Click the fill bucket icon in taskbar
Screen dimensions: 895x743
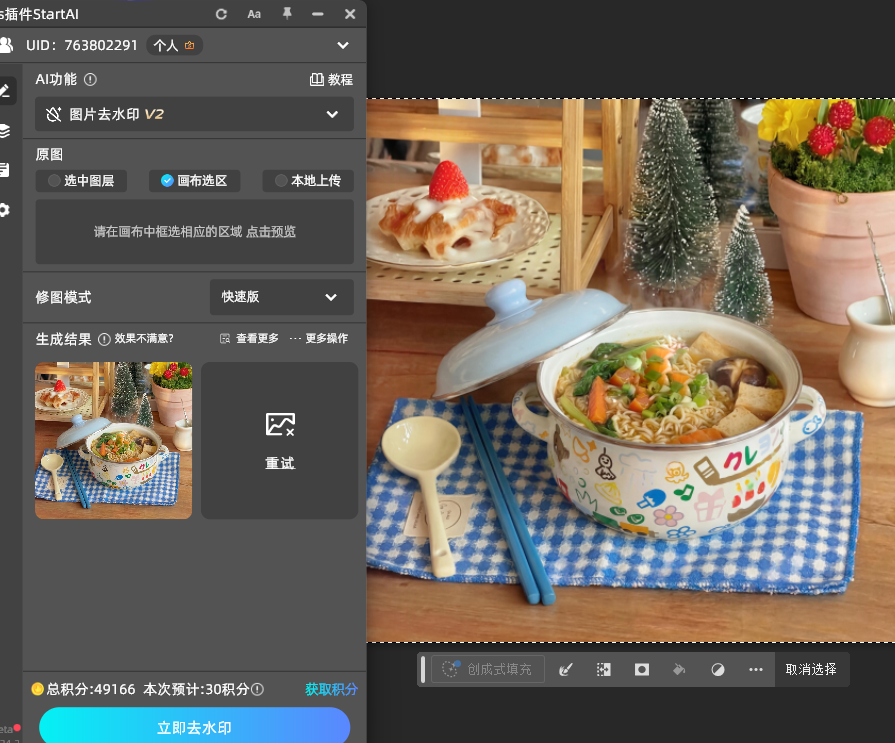click(x=679, y=669)
